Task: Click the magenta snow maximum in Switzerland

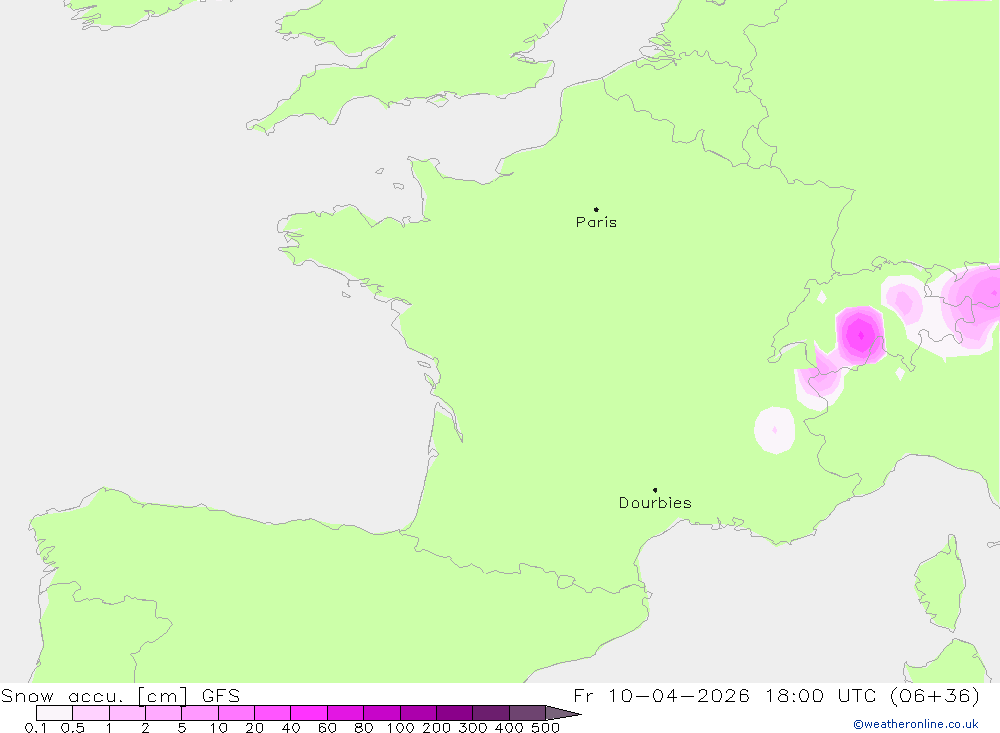Action: tap(861, 335)
